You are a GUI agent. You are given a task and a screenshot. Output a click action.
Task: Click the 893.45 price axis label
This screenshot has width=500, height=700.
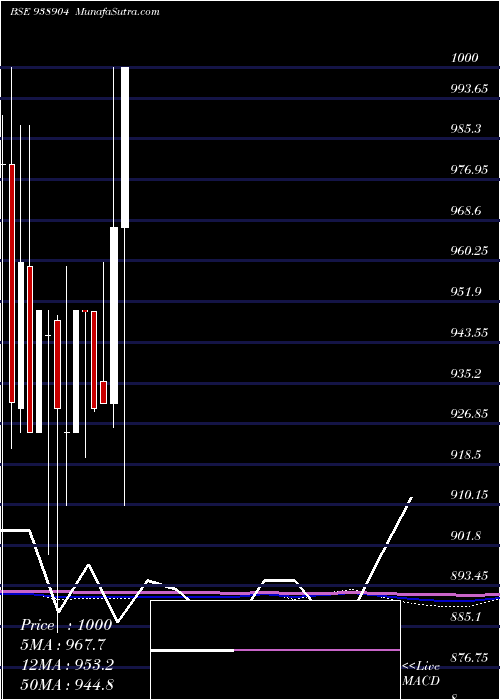(x=469, y=575)
